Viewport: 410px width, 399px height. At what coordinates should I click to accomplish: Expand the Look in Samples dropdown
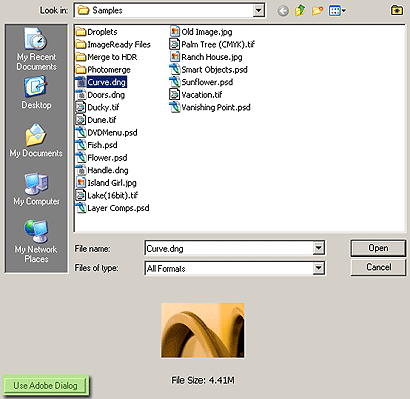pyautogui.click(x=258, y=11)
